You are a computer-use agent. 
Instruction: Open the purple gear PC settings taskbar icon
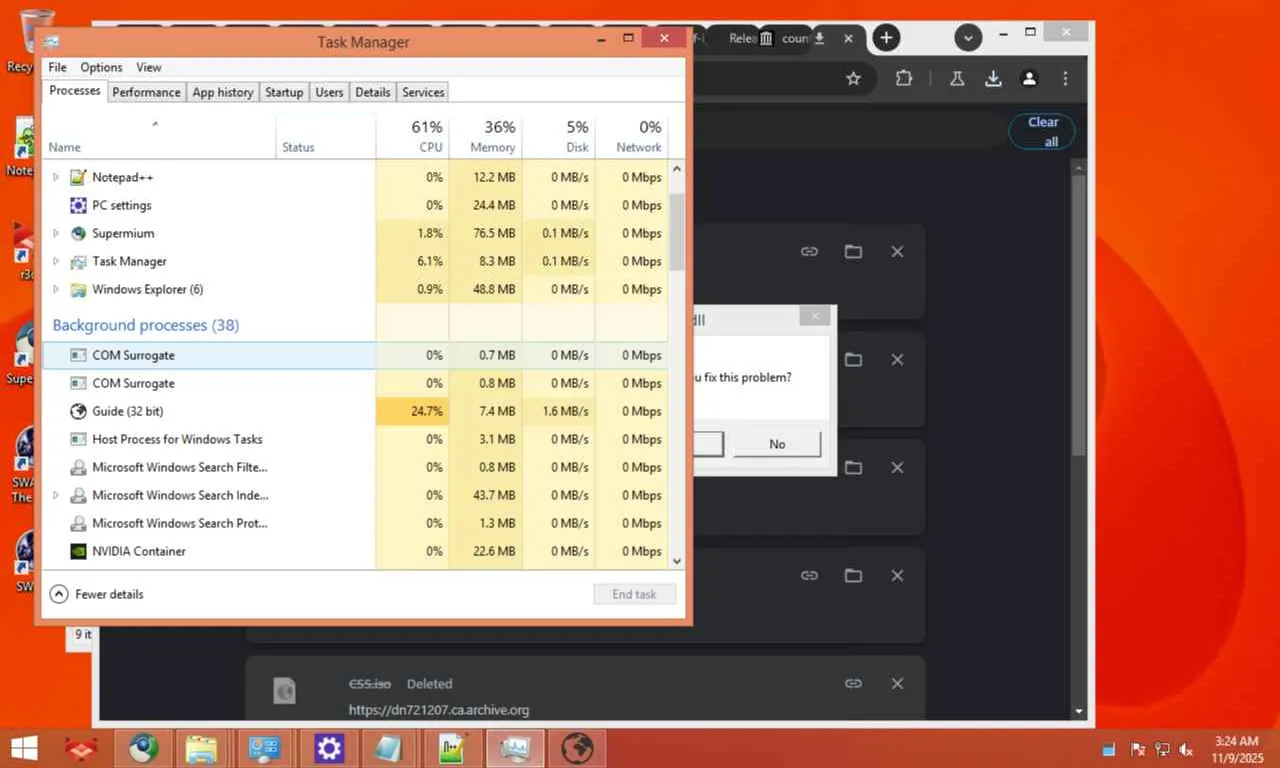[x=329, y=748]
